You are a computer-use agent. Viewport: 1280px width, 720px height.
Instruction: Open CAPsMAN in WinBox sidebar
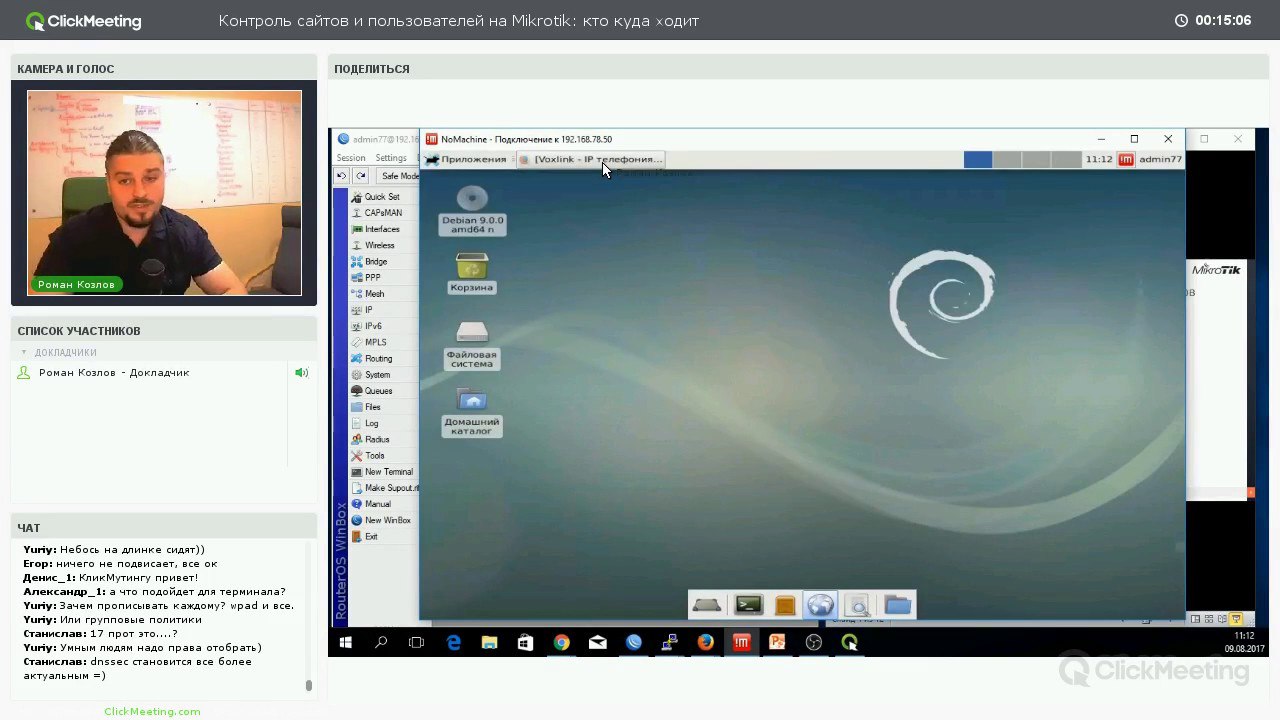[377, 213]
